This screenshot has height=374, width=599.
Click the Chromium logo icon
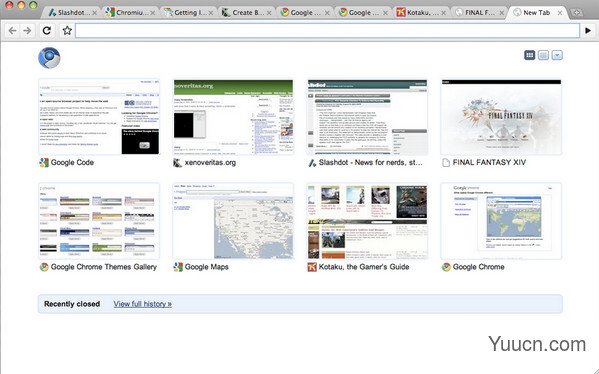point(49,58)
